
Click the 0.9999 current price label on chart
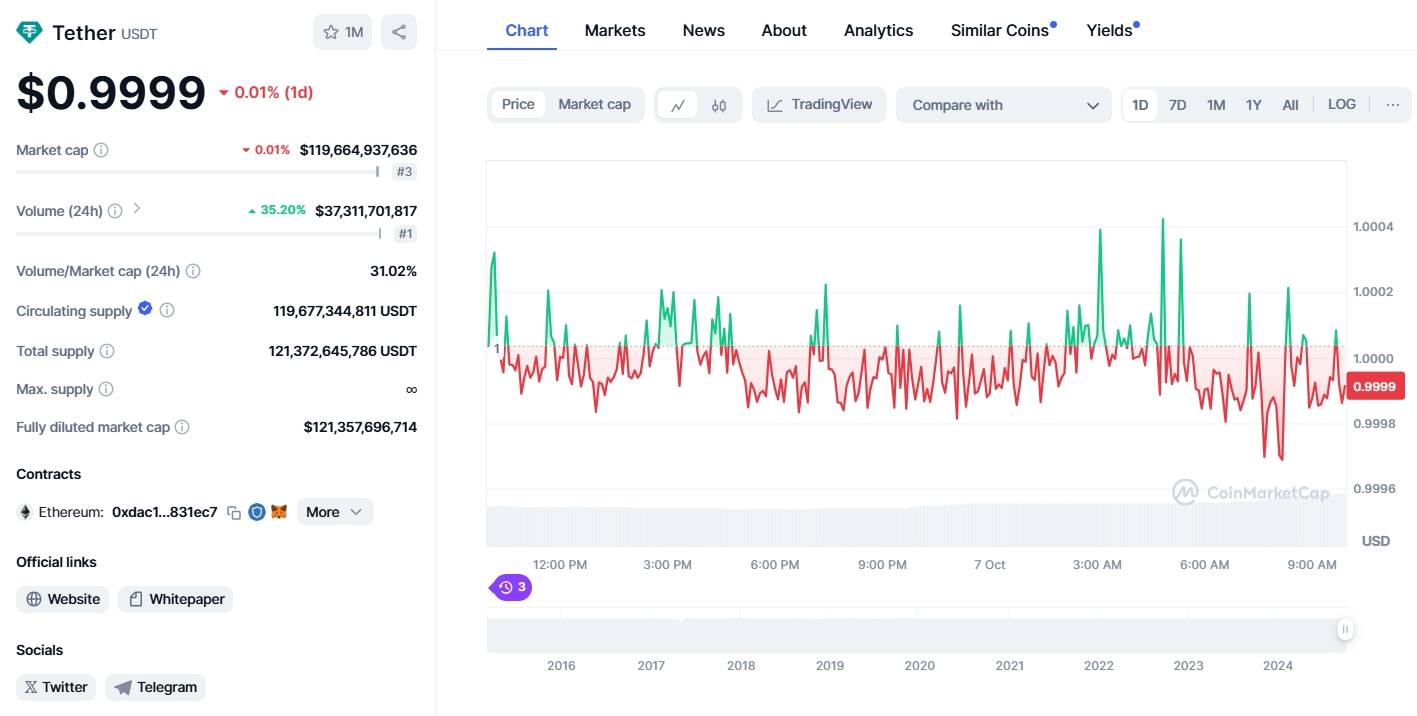1375,386
